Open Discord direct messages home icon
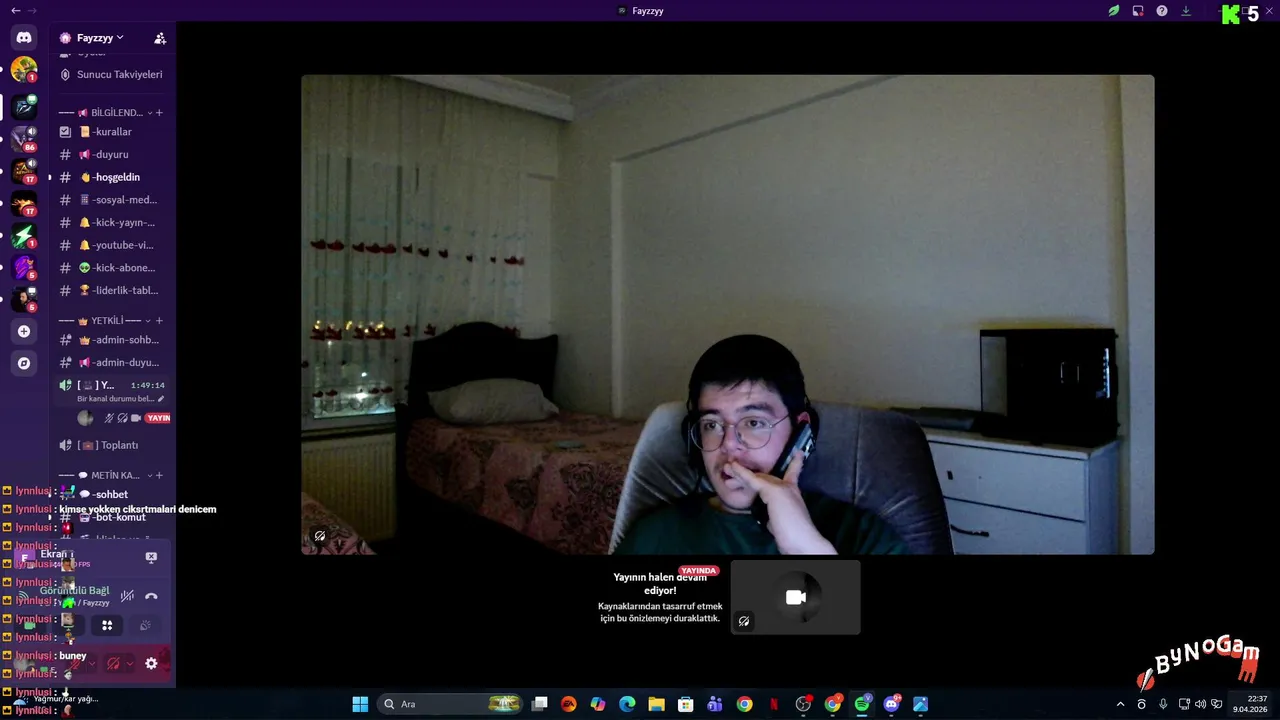The width and height of the screenshot is (1280, 720). (x=24, y=38)
